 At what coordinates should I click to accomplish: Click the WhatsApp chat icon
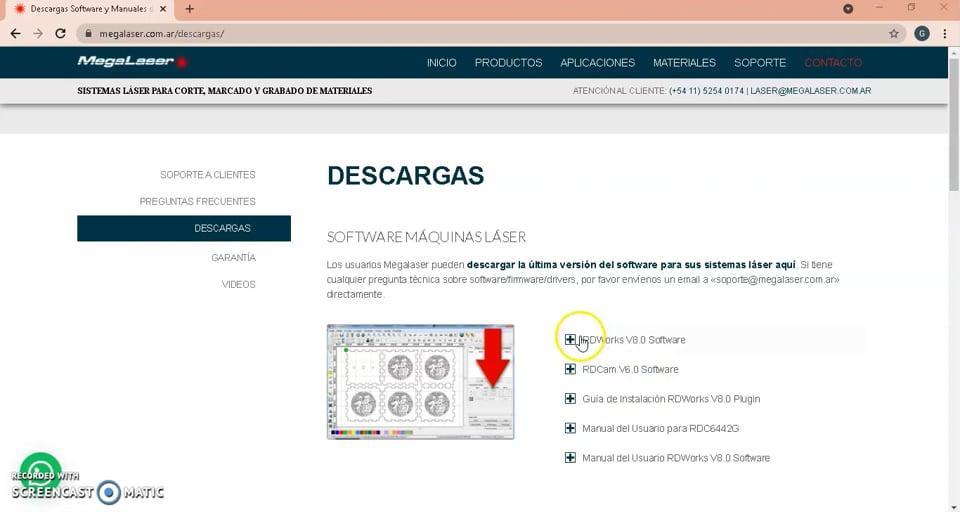point(41,472)
